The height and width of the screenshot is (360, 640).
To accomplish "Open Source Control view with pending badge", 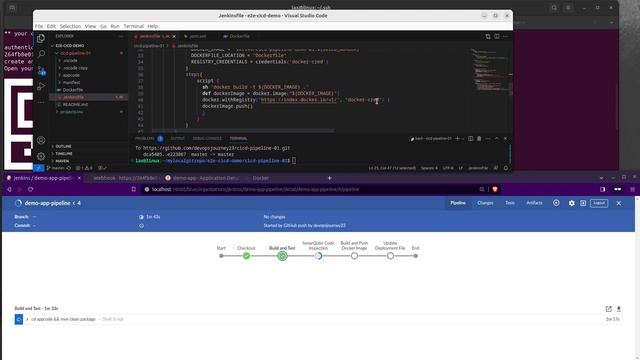I will coord(41,70).
